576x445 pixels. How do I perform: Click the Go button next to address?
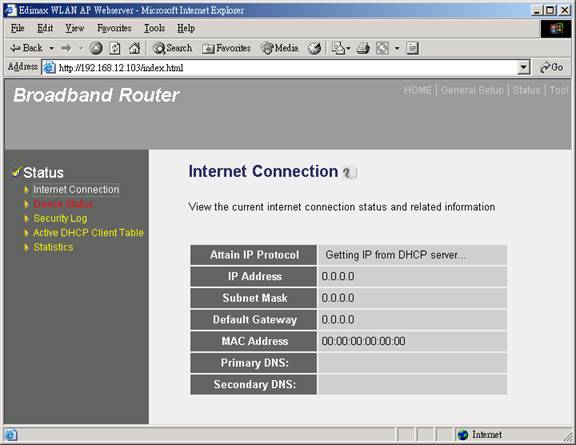click(x=551, y=67)
